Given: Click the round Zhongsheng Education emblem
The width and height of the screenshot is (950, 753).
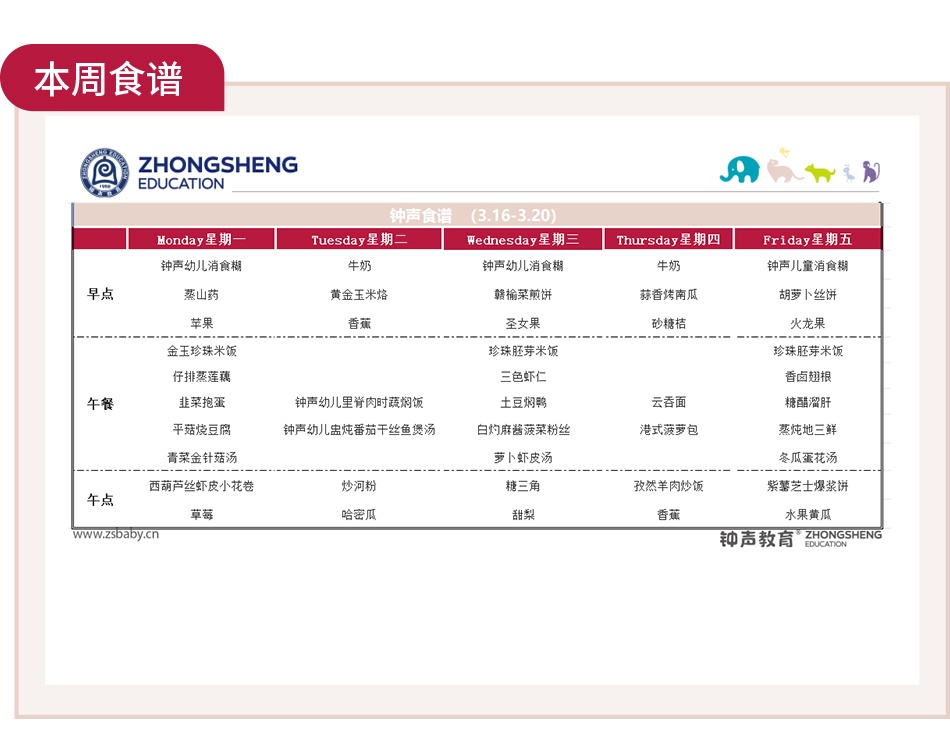Looking at the screenshot, I should point(105,172).
